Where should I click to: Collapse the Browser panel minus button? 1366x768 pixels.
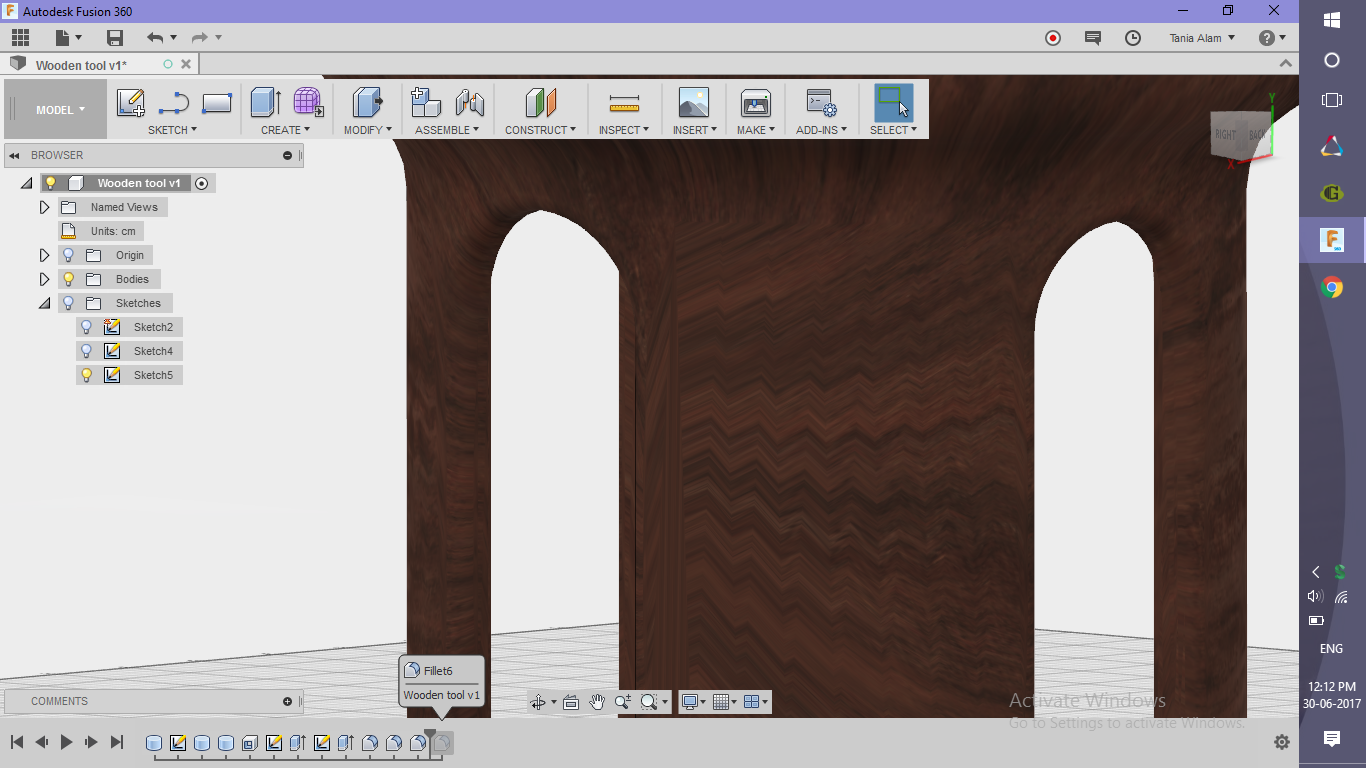tap(288, 155)
